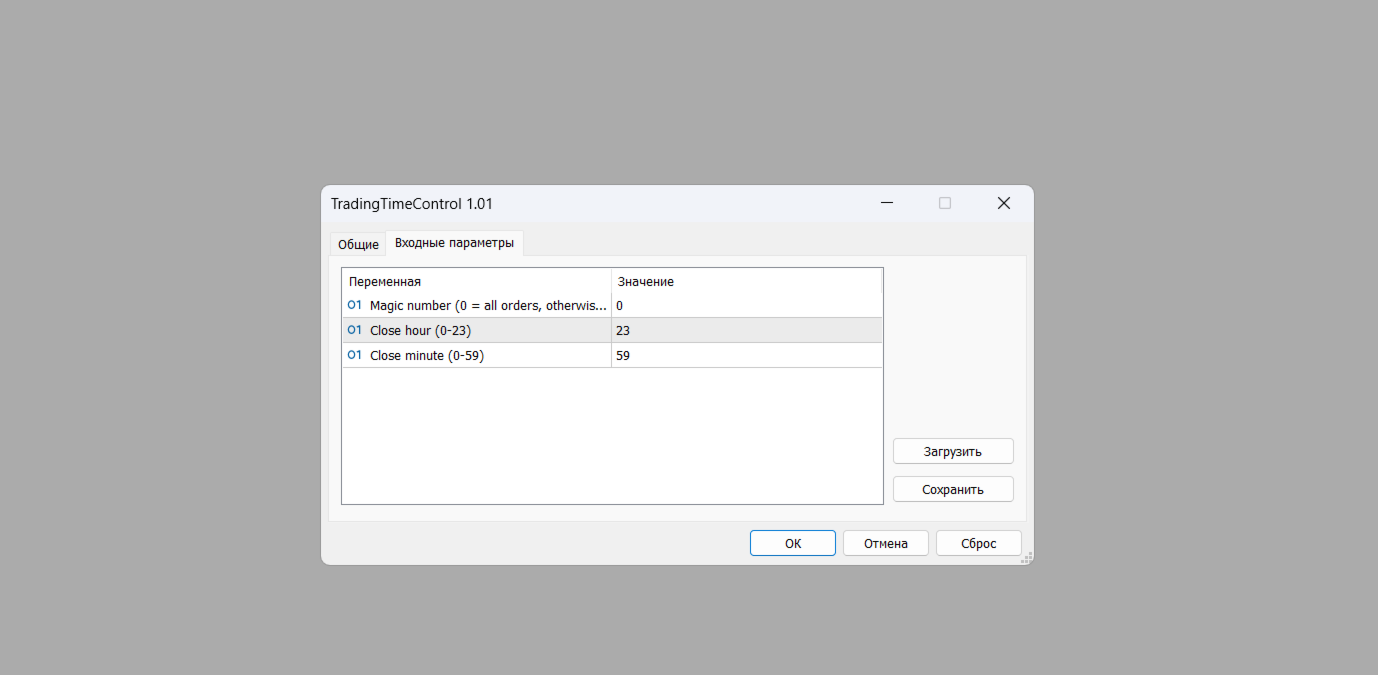Image resolution: width=1378 pixels, height=675 pixels.
Task: Edit the Close hour value 23
Action: click(x=745, y=330)
